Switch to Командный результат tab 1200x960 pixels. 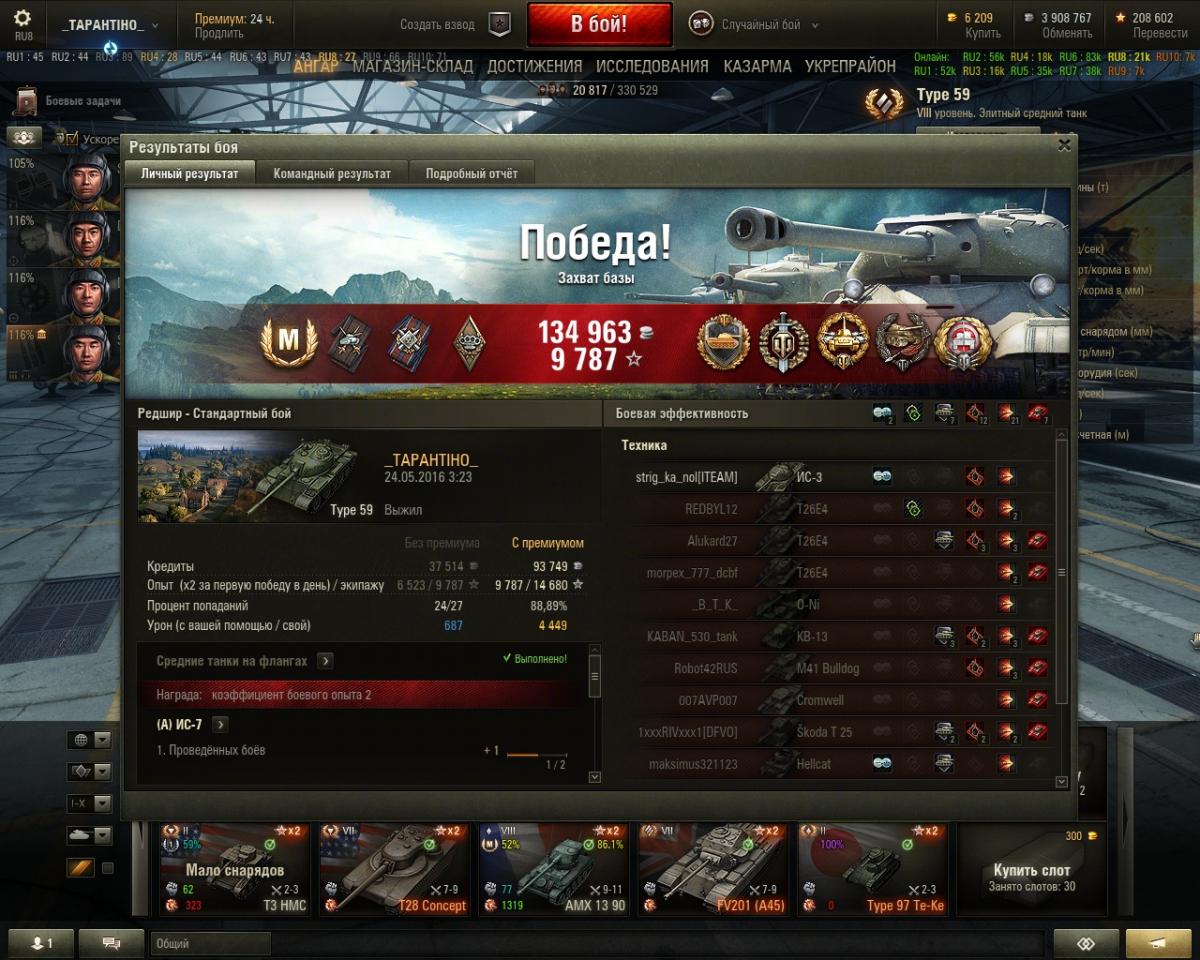point(332,173)
